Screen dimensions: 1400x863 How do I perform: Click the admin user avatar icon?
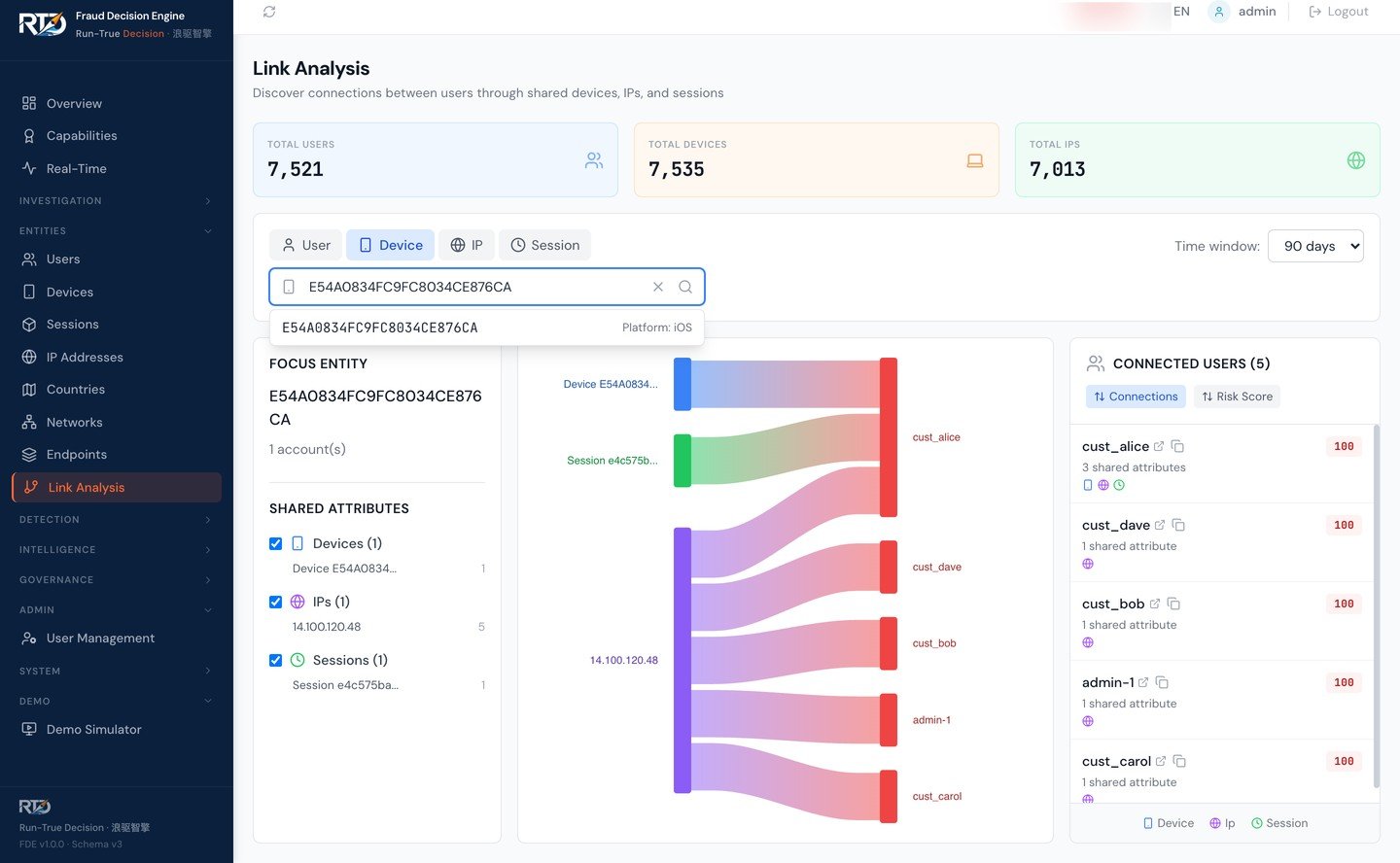[1218, 12]
